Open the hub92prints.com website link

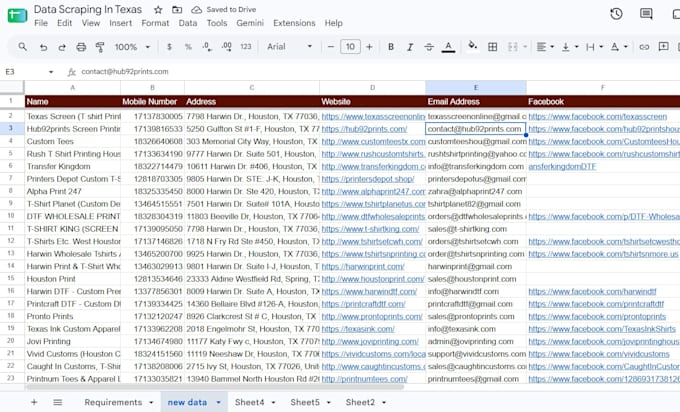(364, 129)
